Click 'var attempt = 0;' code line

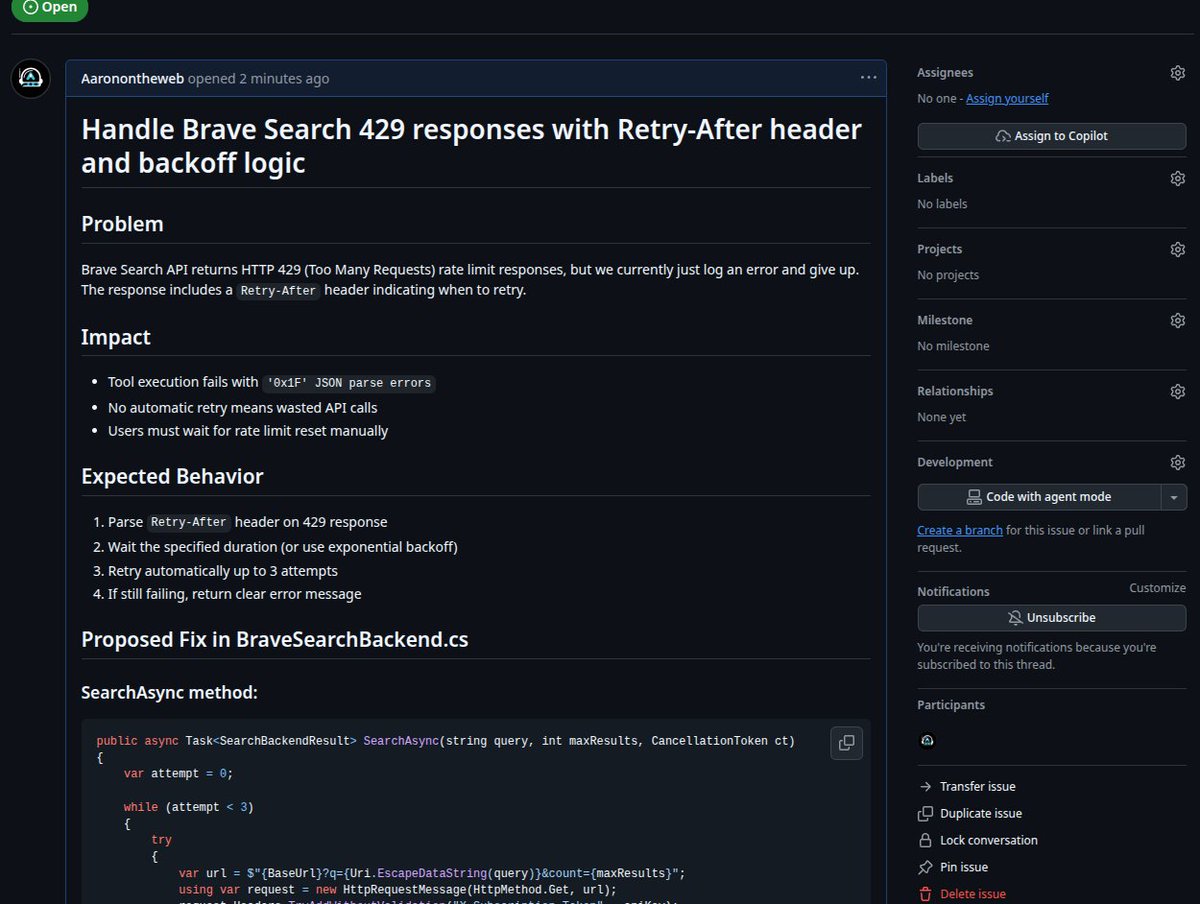click(x=178, y=774)
